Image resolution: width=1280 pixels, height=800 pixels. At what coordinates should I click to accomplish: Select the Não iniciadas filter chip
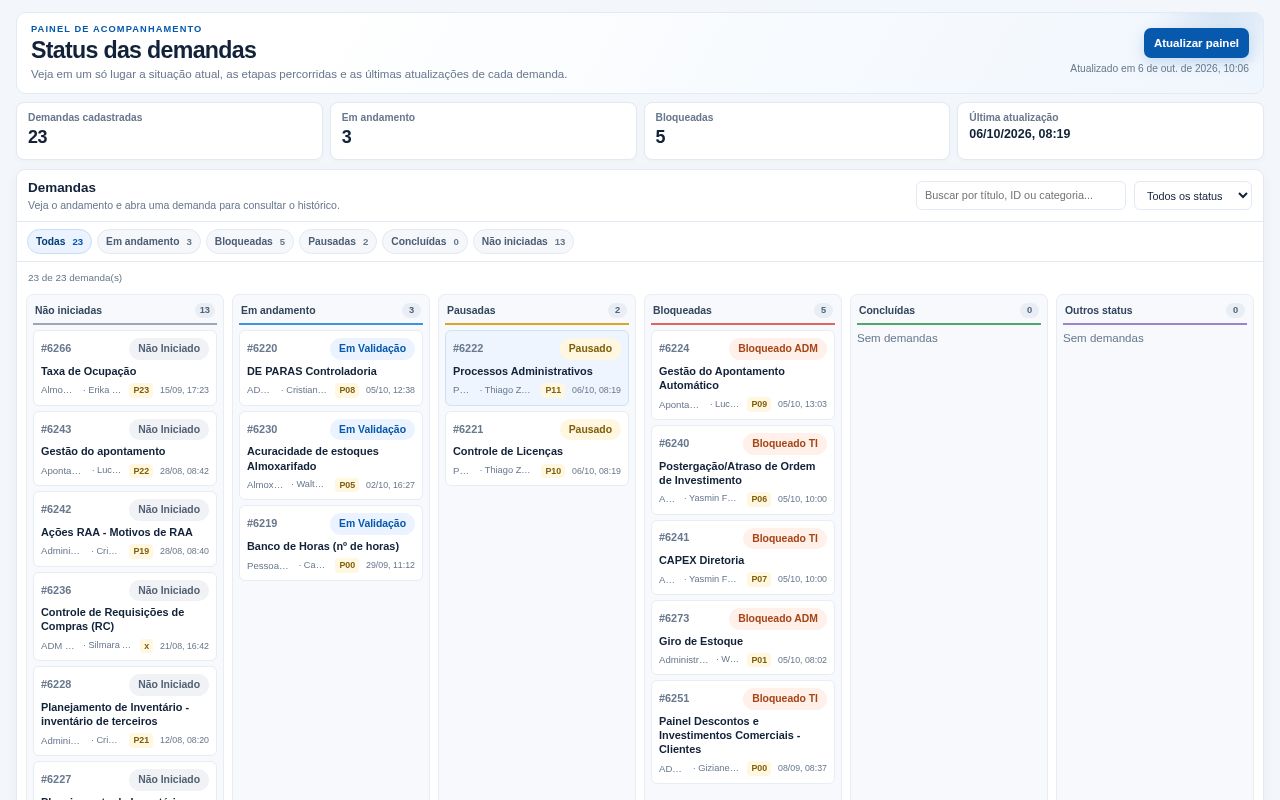(523, 241)
